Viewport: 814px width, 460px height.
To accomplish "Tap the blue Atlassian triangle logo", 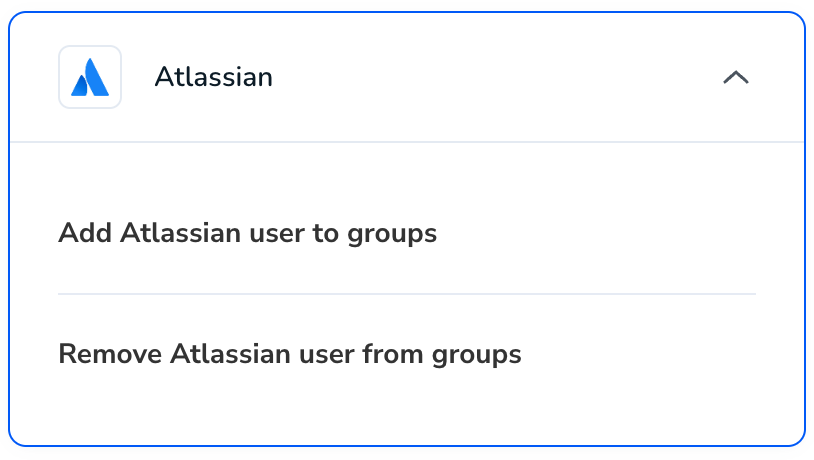I will click(x=90, y=77).
